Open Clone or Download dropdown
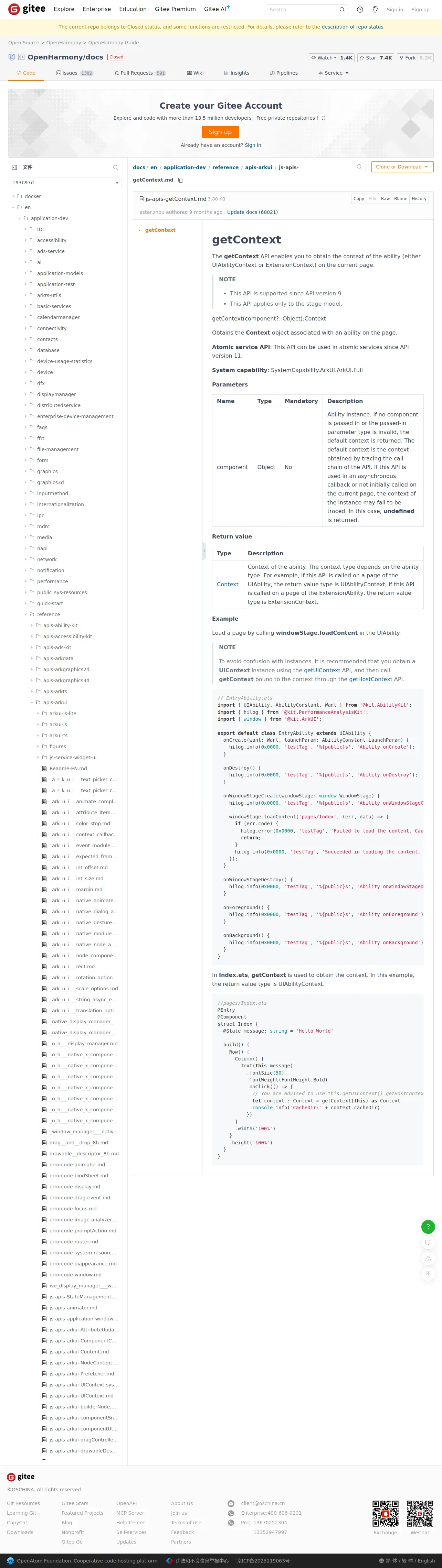This screenshot has height=1568, width=442. tap(402, 167)
